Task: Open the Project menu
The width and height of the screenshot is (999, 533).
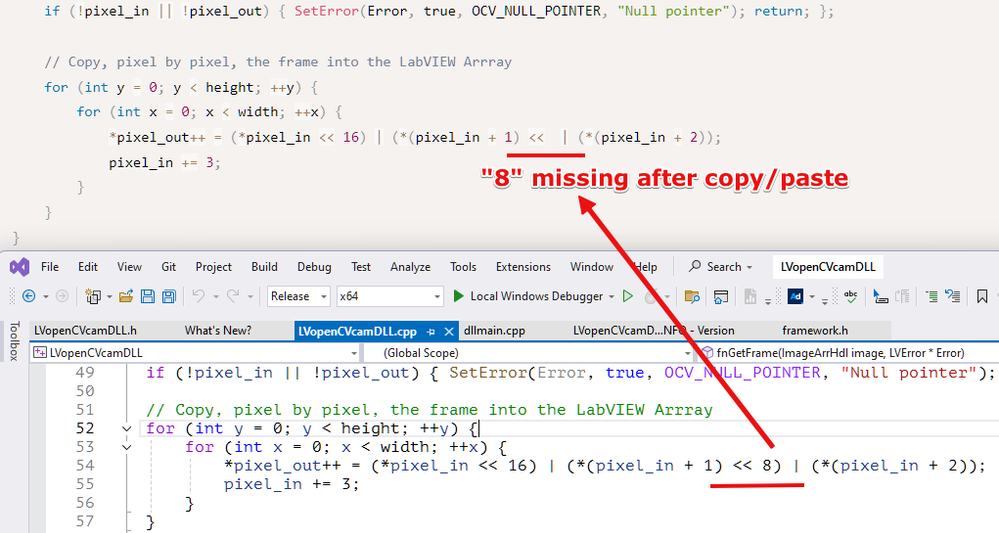Action: (x=213, y=267)
